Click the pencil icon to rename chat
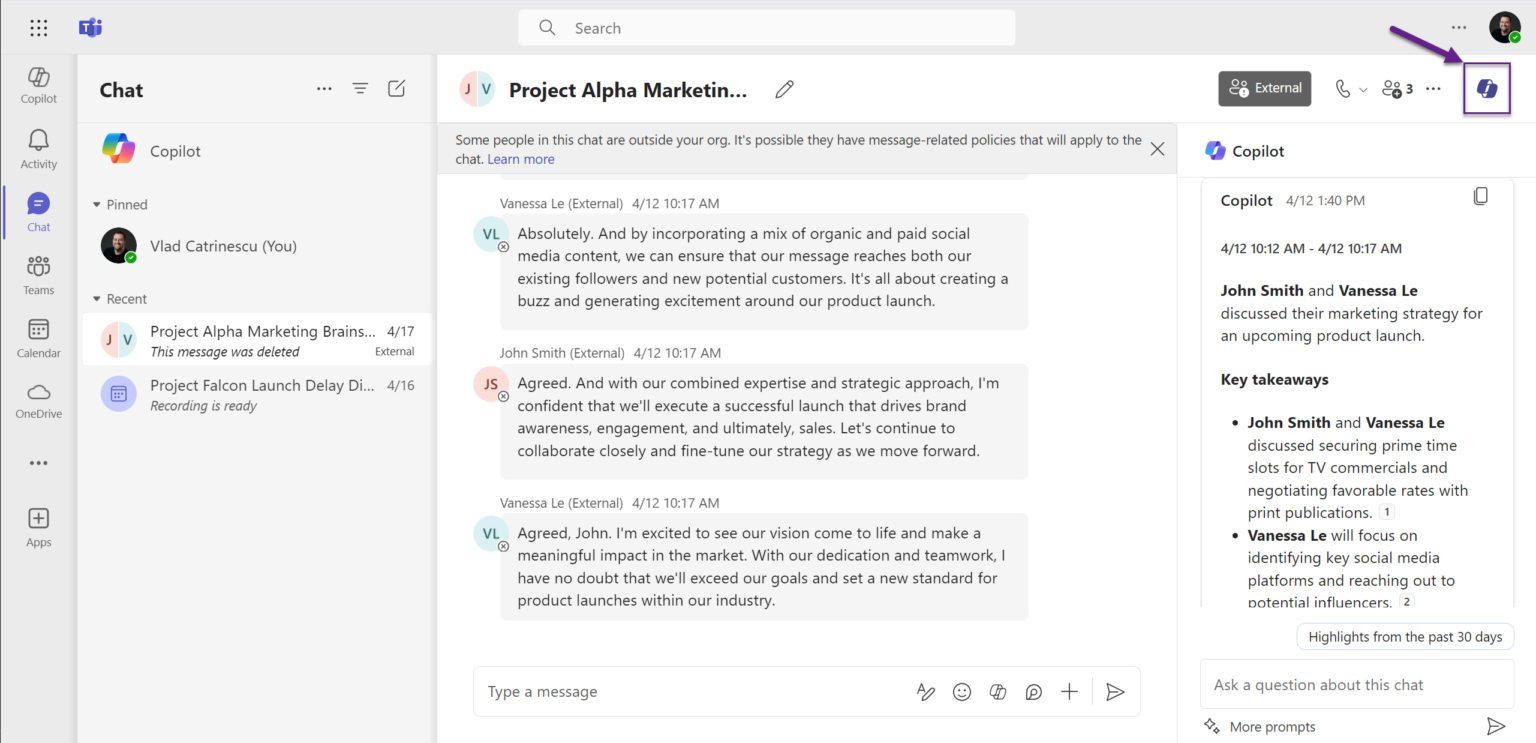The width and height of the screenshot is (1536, 743). 784,90
